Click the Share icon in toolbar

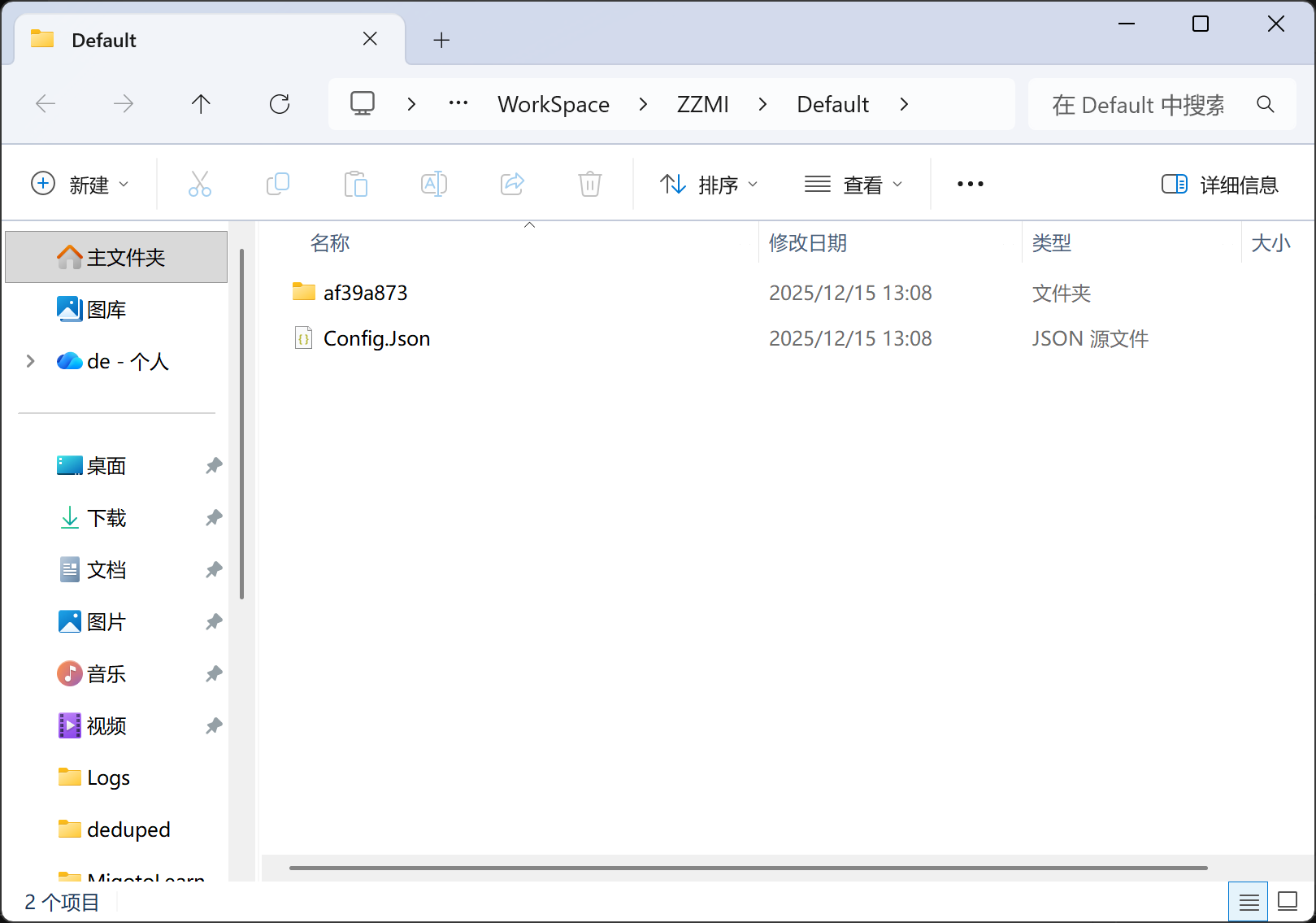(512, 185)
